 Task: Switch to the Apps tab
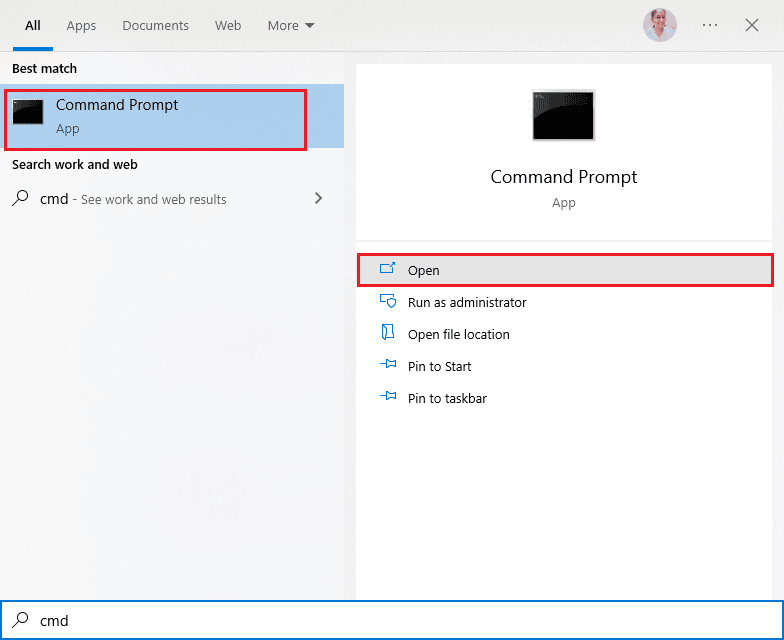(x=81, y=26)
